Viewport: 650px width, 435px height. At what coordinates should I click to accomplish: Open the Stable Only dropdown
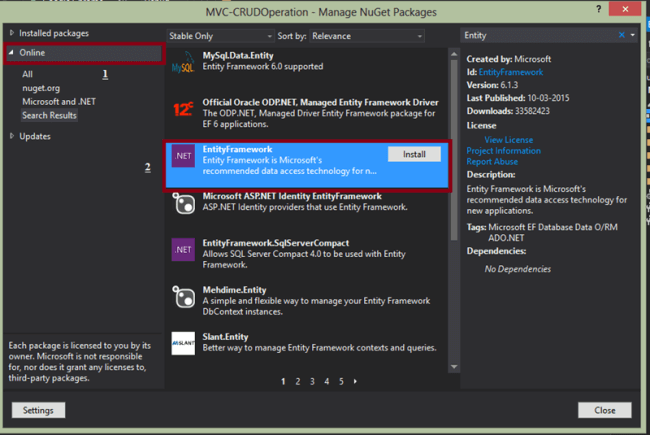(x=220, y=36)
